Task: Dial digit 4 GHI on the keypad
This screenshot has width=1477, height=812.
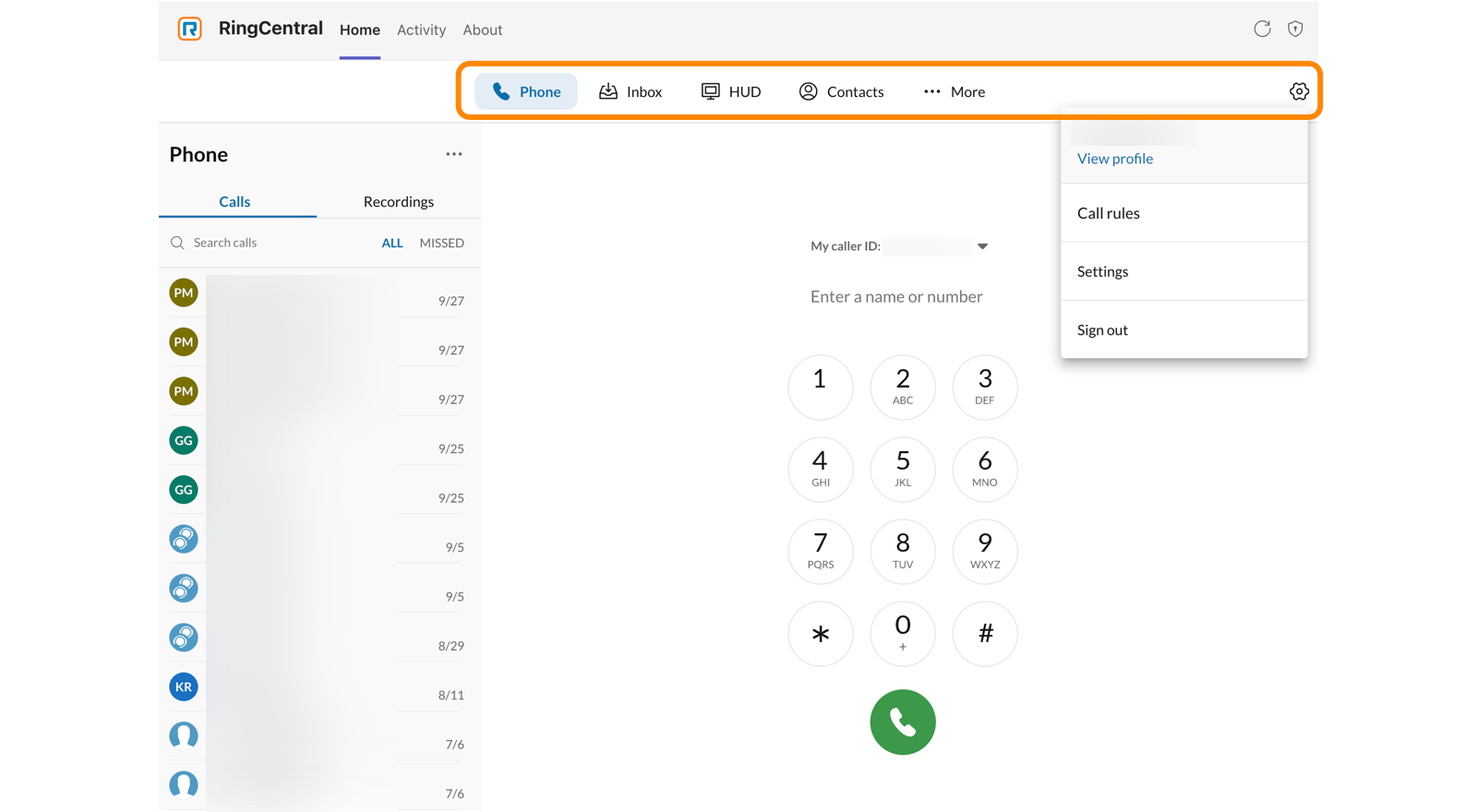Action: tap(821, 469)
